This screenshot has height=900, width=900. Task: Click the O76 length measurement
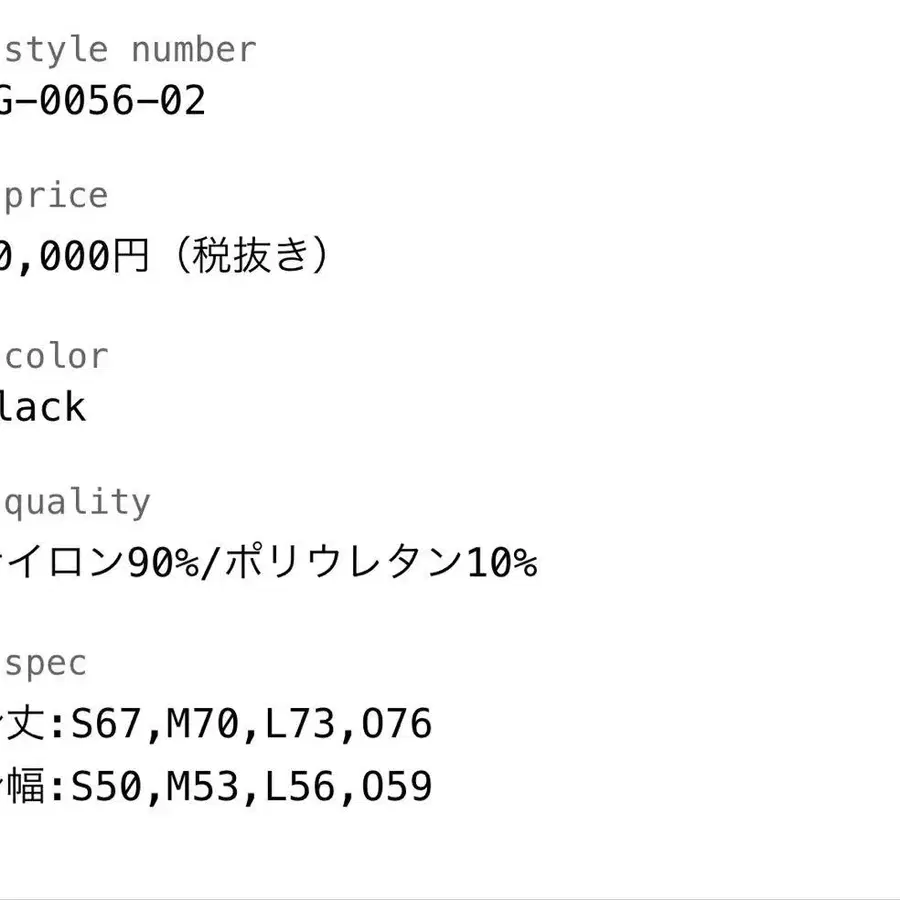[x=396, y=723]
